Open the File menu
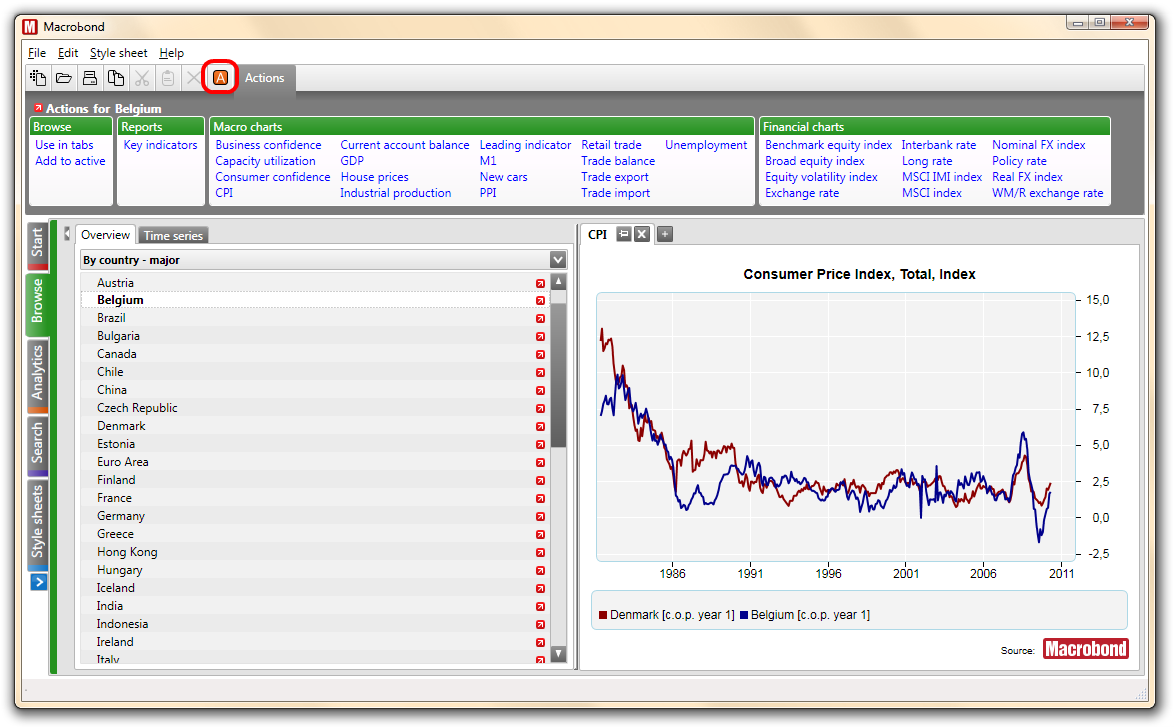Viewport: 1174px width, 727px height. coord(37,52)
